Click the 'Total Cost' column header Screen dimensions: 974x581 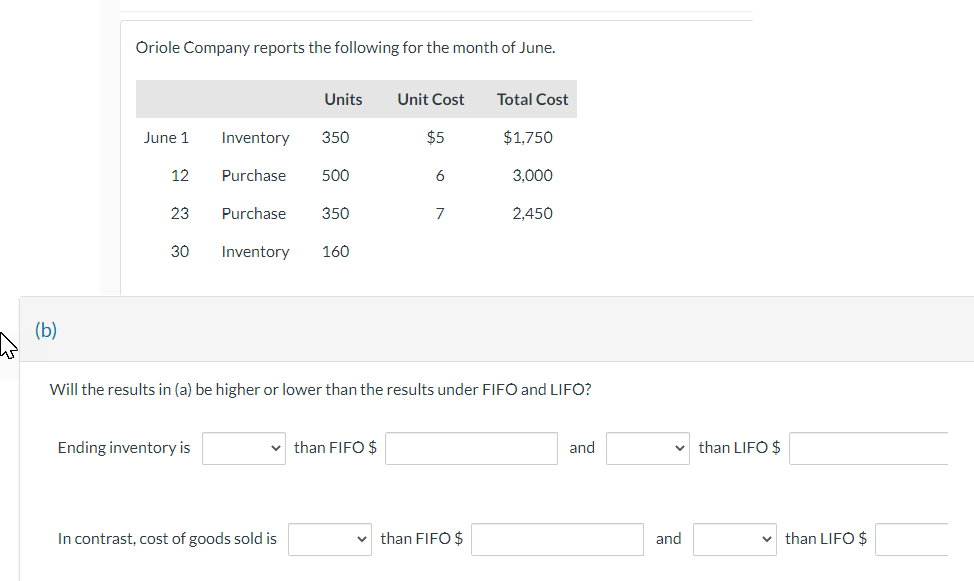531,99
